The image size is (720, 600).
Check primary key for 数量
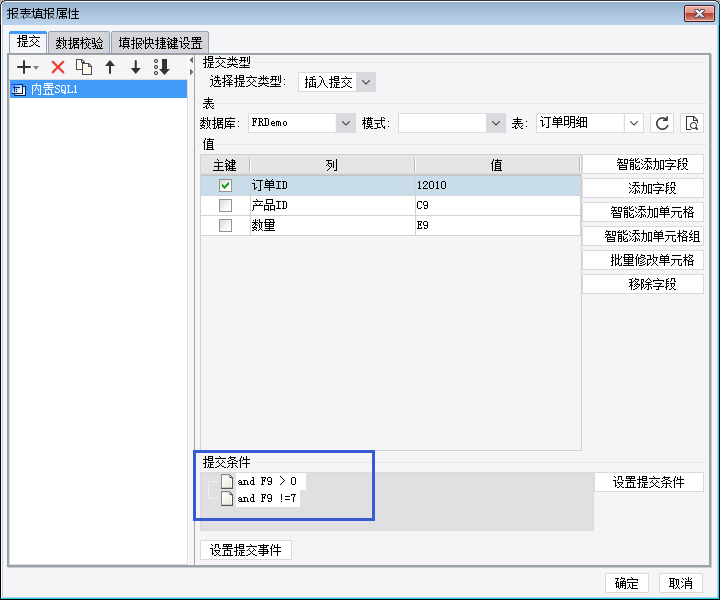(x=225, y=225)
